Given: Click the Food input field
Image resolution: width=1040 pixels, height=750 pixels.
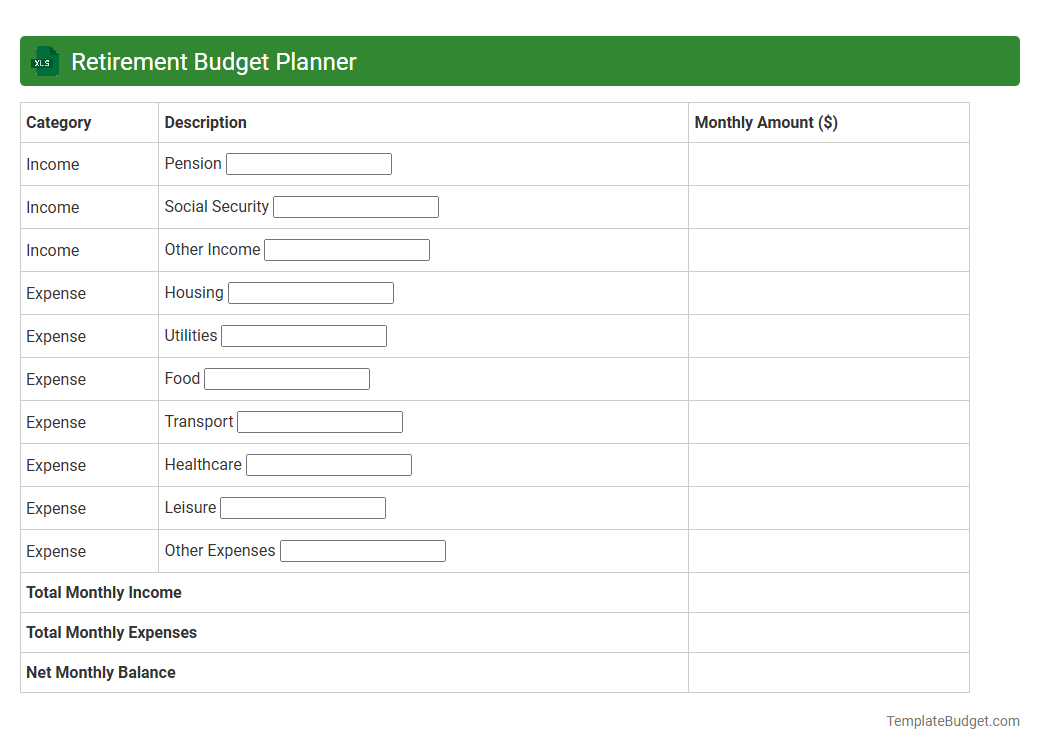Looking at the screenshot, I should (x=286, y=378).
